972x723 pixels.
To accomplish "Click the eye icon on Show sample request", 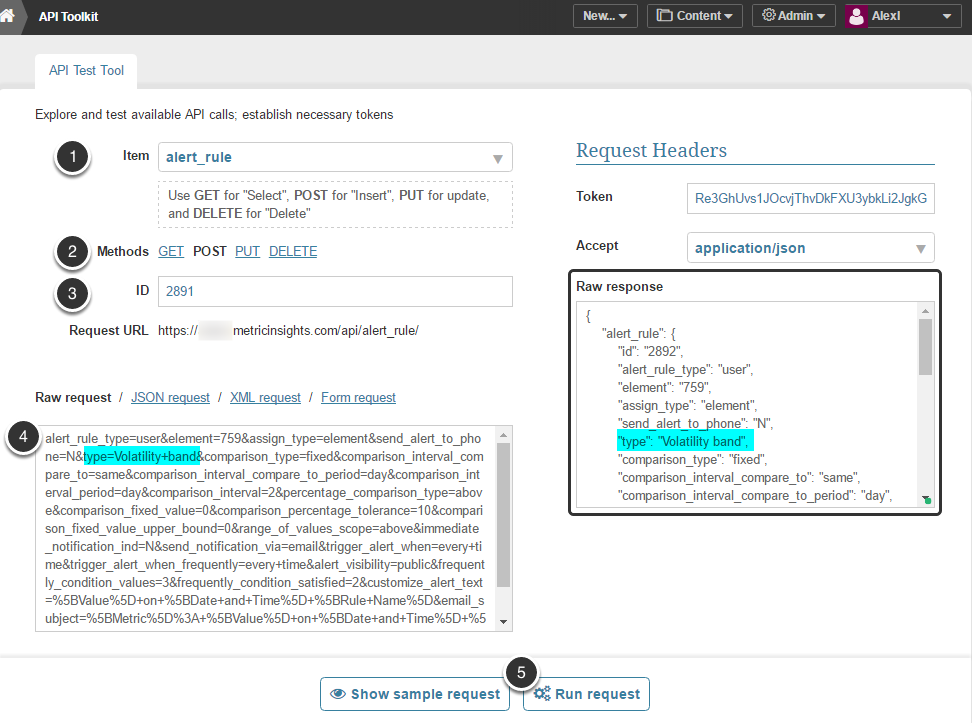I will tap(338, 694).
